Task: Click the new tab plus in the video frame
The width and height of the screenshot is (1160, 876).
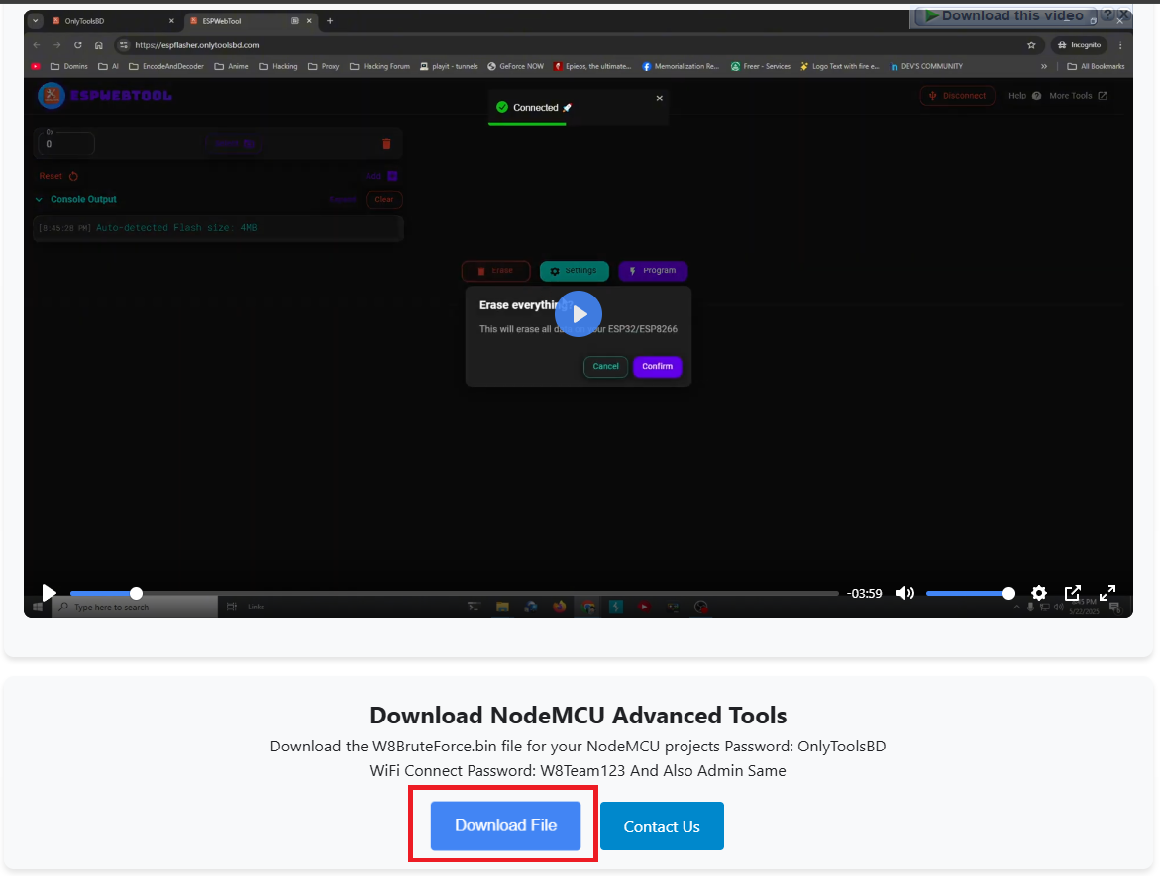Action: click(330, 21)
